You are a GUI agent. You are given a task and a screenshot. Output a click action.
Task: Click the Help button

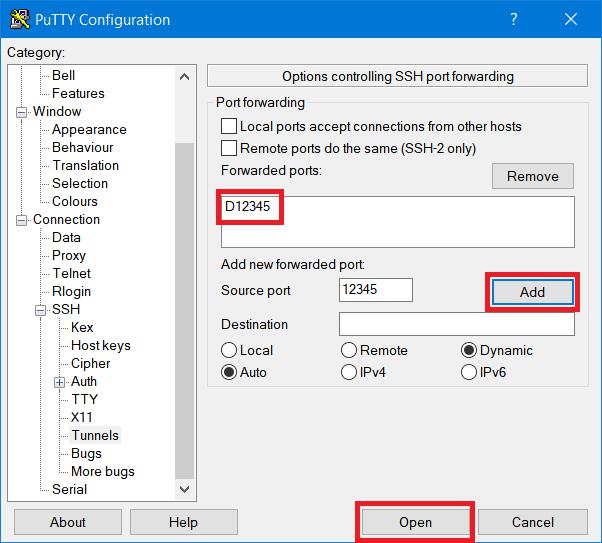184,522
